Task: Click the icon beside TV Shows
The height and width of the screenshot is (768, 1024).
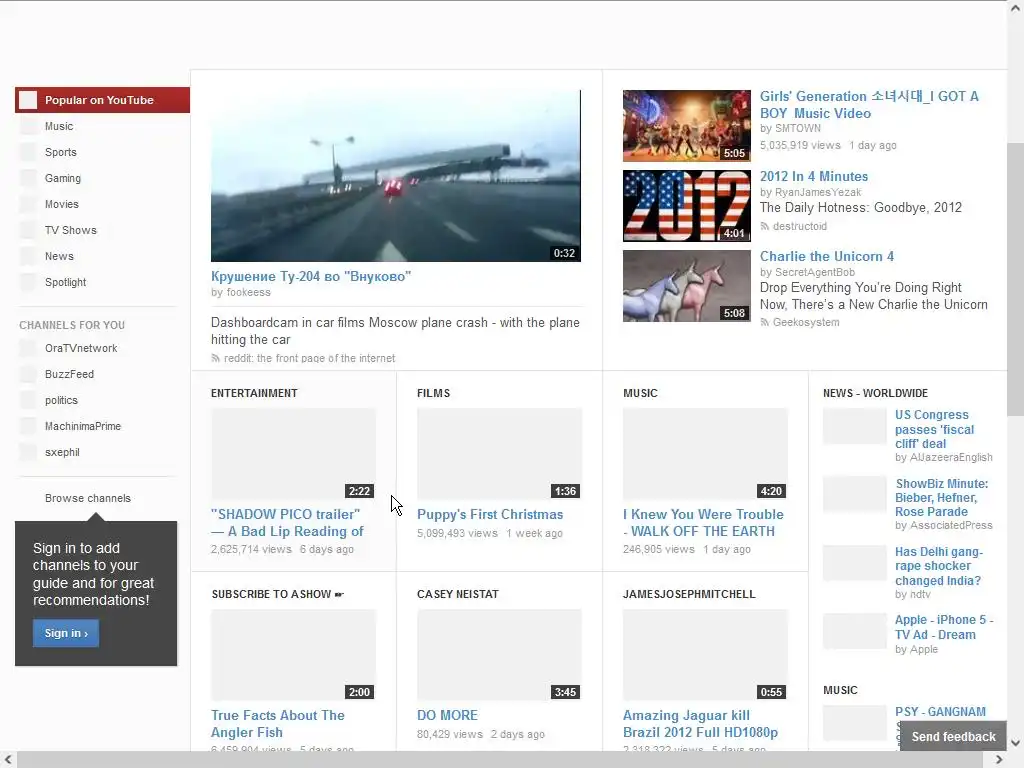Action: coord(28,231)
